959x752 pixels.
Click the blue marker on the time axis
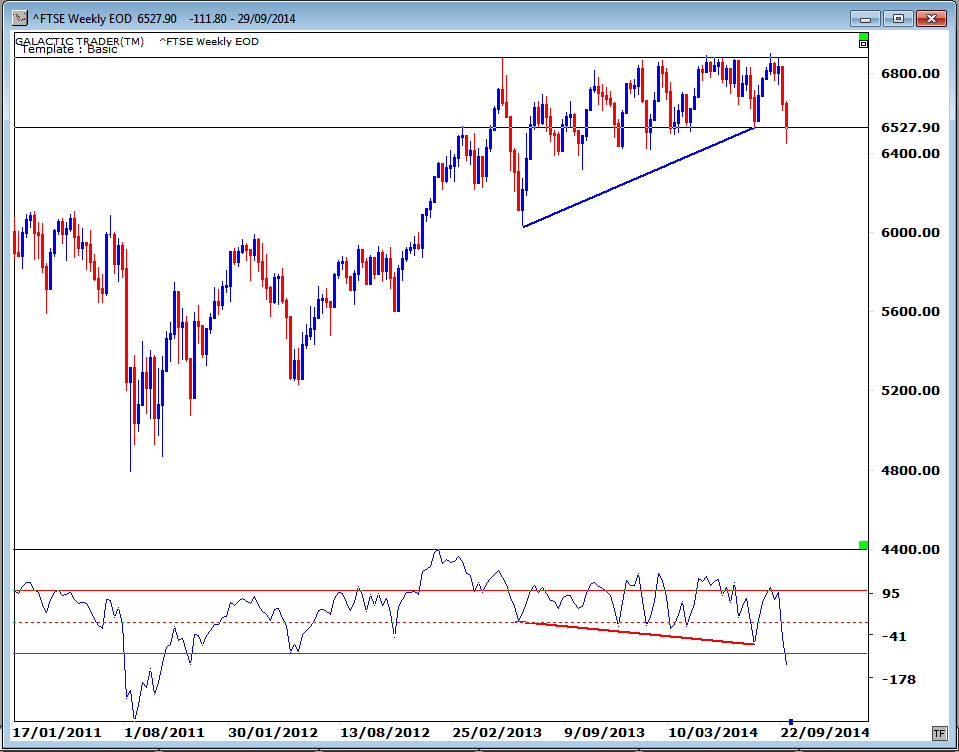coord(791,722)
